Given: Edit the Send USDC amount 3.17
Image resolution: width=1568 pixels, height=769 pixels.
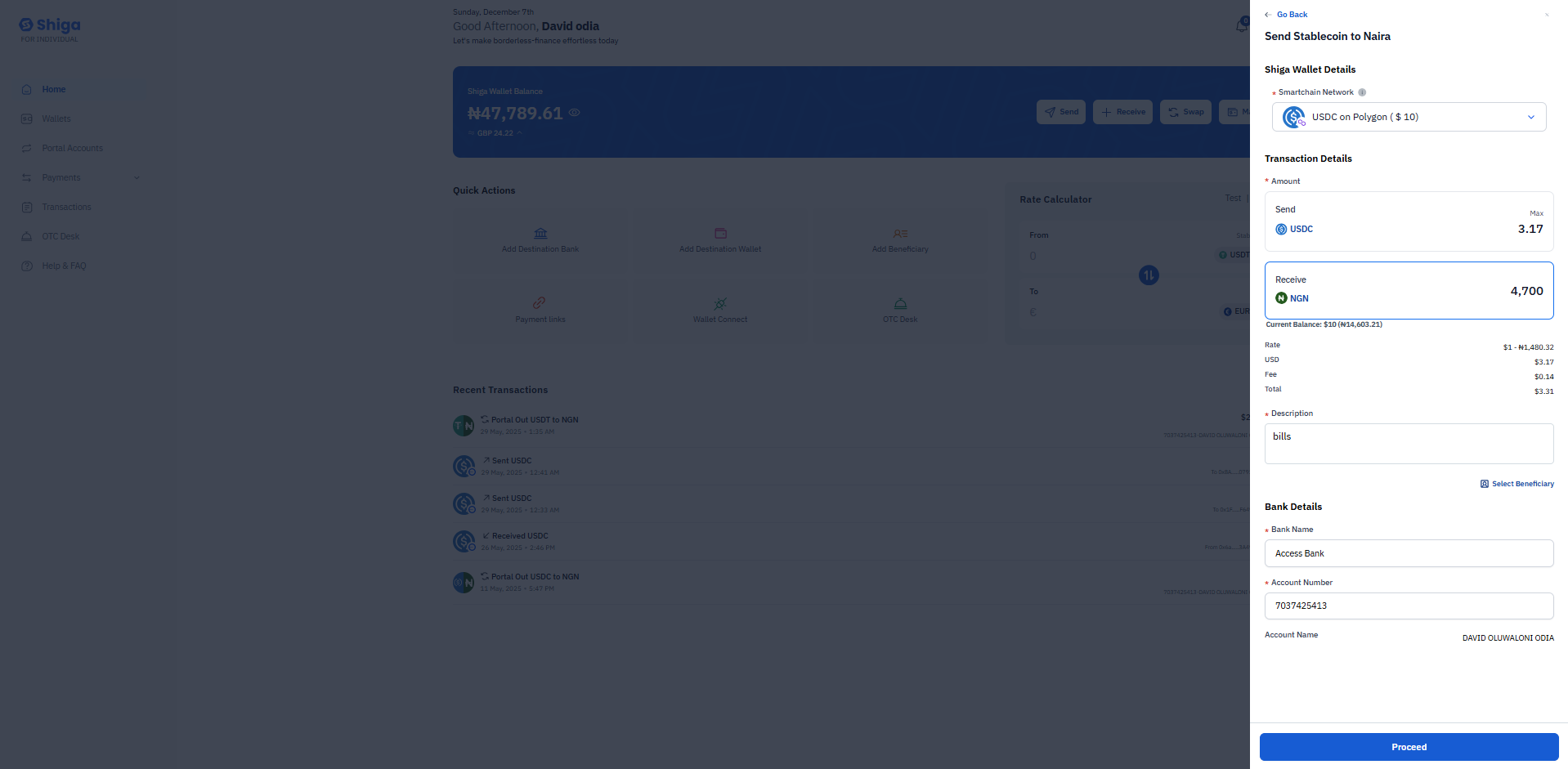Looking at the screenshot, I should coord(1530,230).
